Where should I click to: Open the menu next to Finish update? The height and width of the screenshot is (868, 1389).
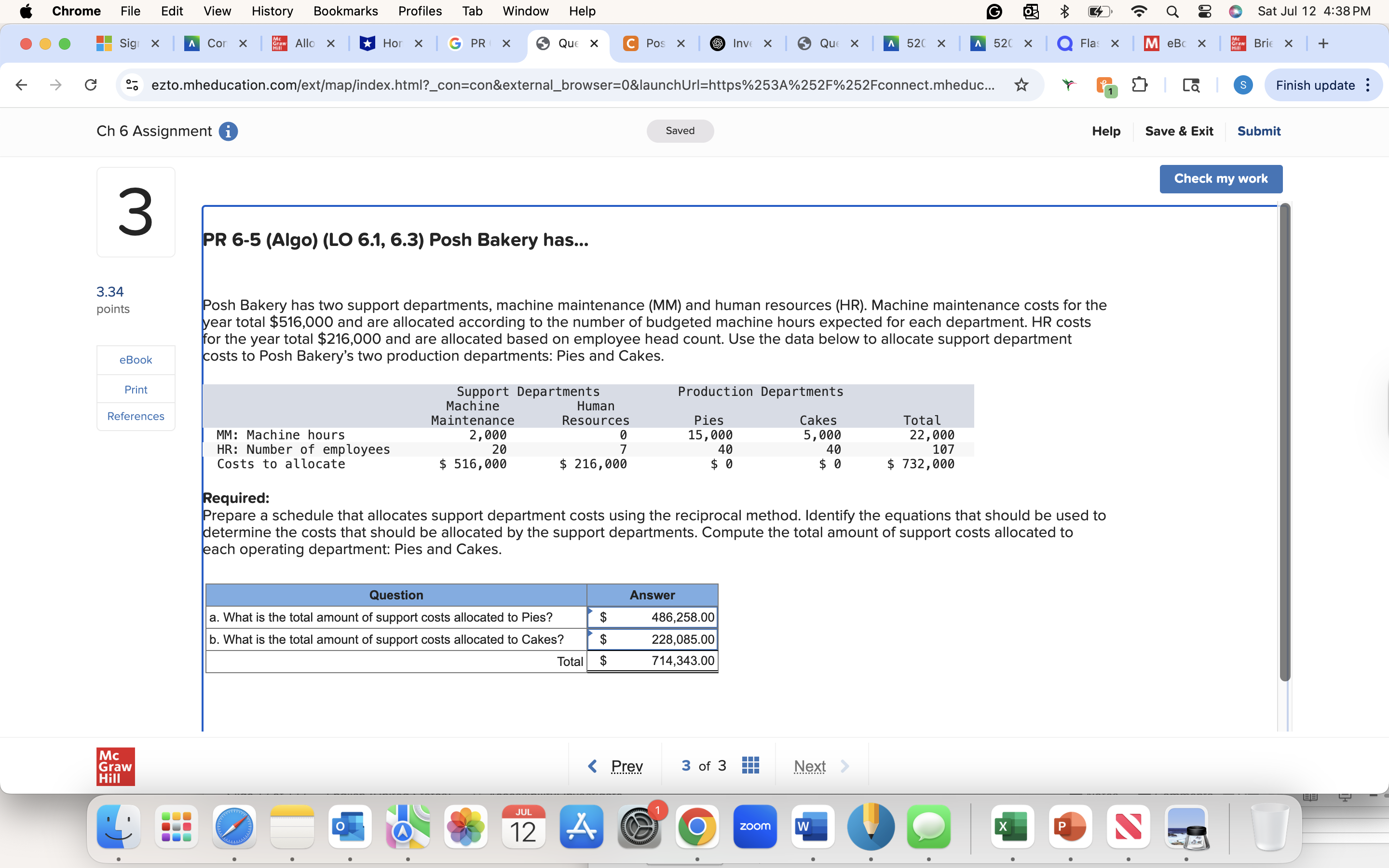point(1368,85)
